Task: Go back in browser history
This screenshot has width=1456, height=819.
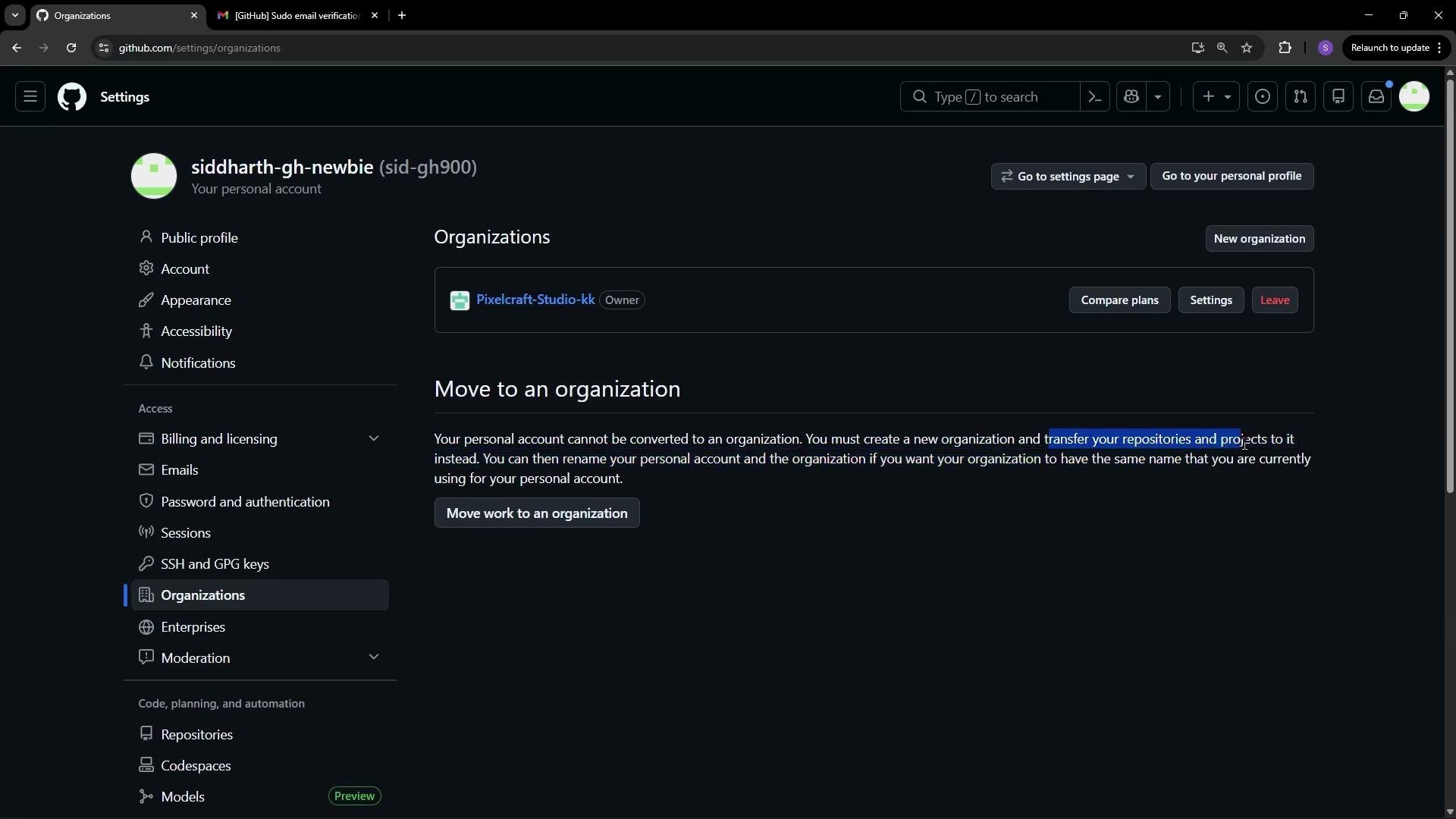Action: tap(17, 48)
